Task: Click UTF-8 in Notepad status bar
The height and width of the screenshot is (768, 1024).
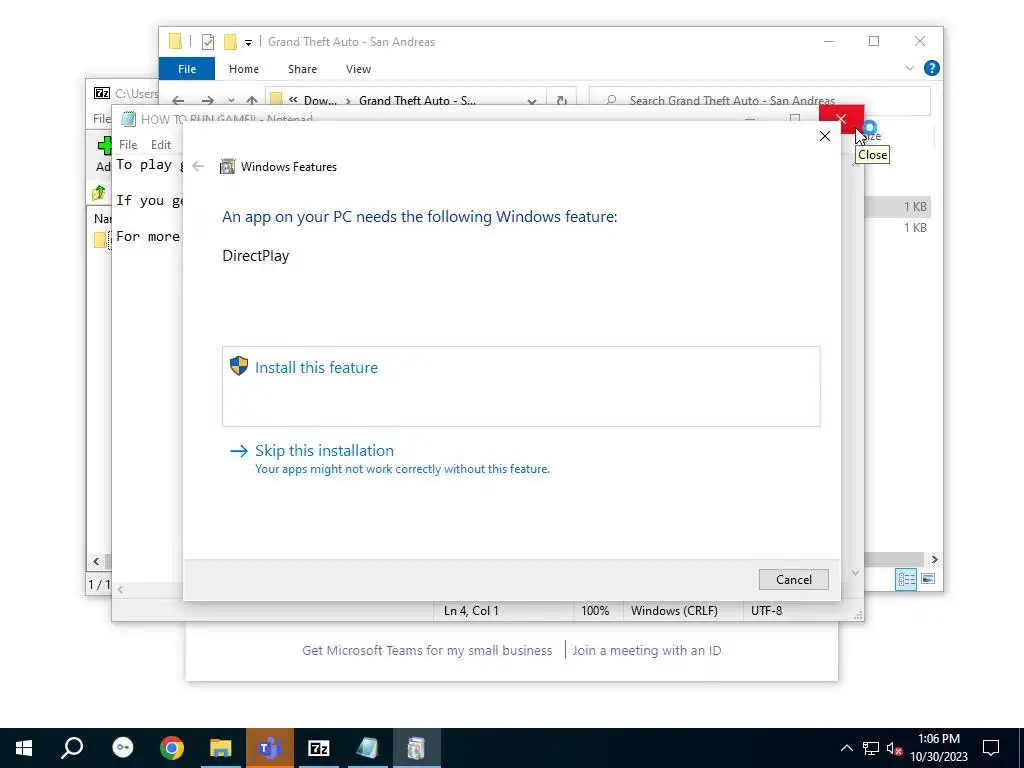Action: [766, 611]
